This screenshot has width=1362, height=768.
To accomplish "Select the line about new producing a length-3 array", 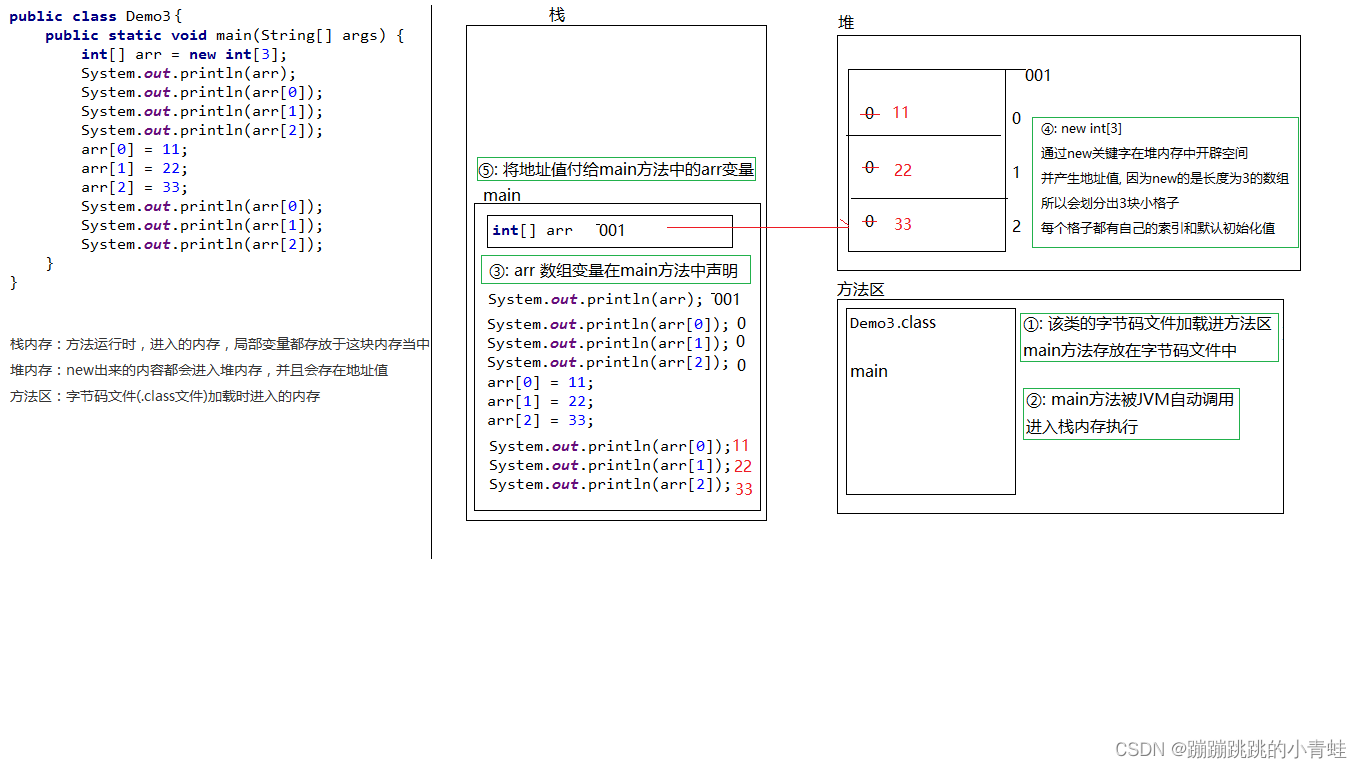I will tap(1165, 179).
